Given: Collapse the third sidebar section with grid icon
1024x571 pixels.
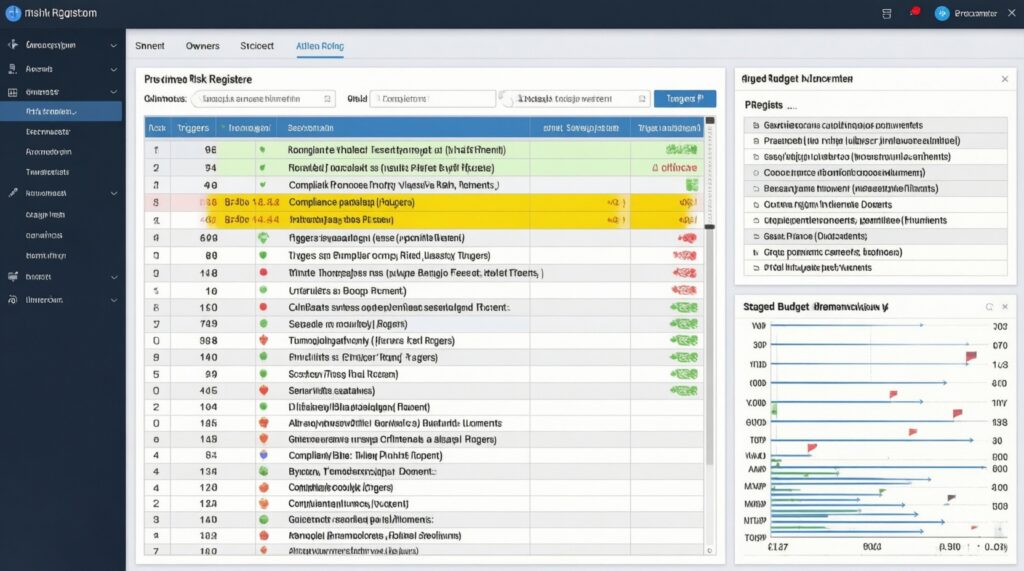Looking at the screenshot, I should tap(113, 91).
